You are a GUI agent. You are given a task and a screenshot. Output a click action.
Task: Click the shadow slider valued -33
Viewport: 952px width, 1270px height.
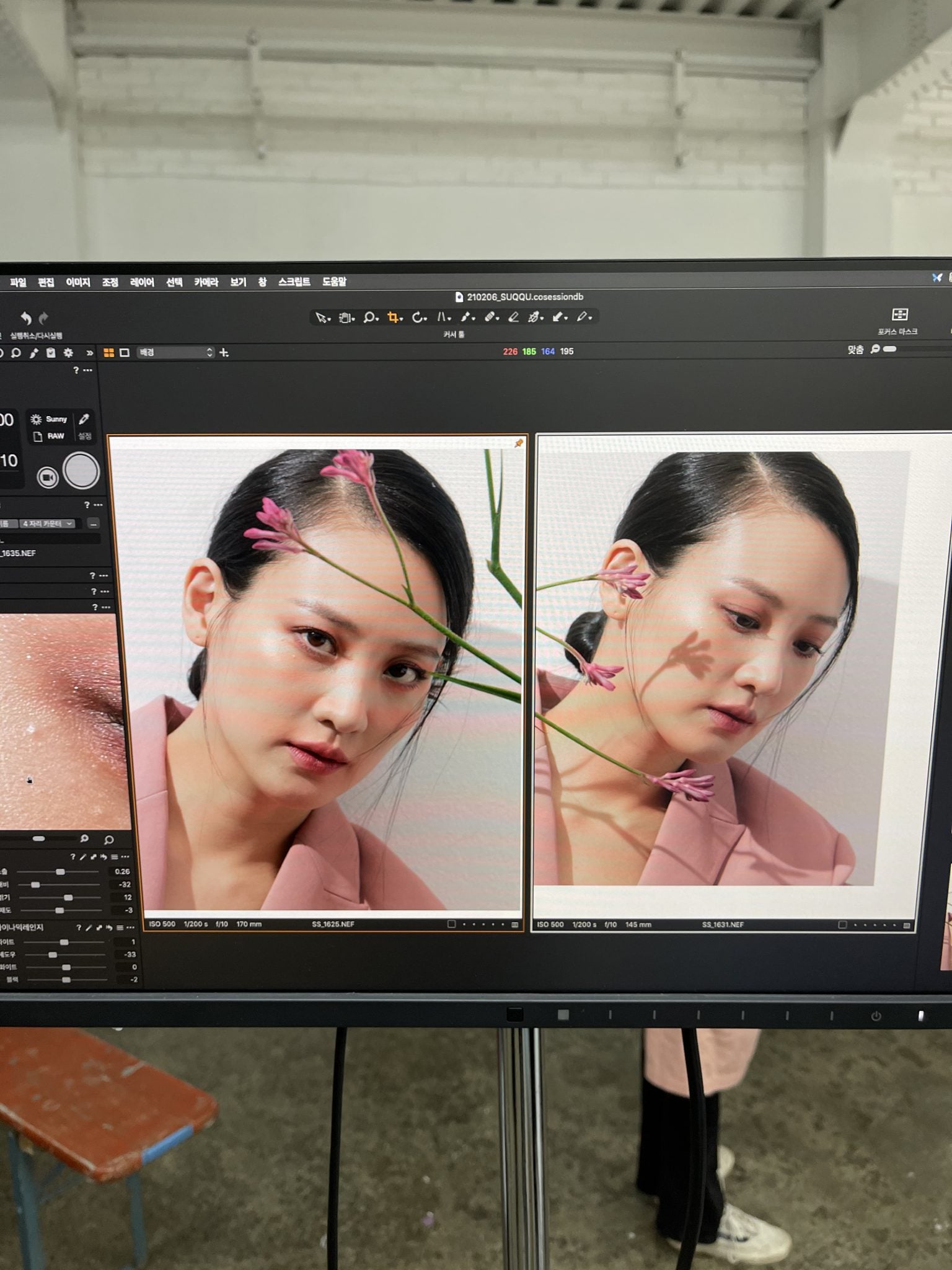click(x=66, y=954)
